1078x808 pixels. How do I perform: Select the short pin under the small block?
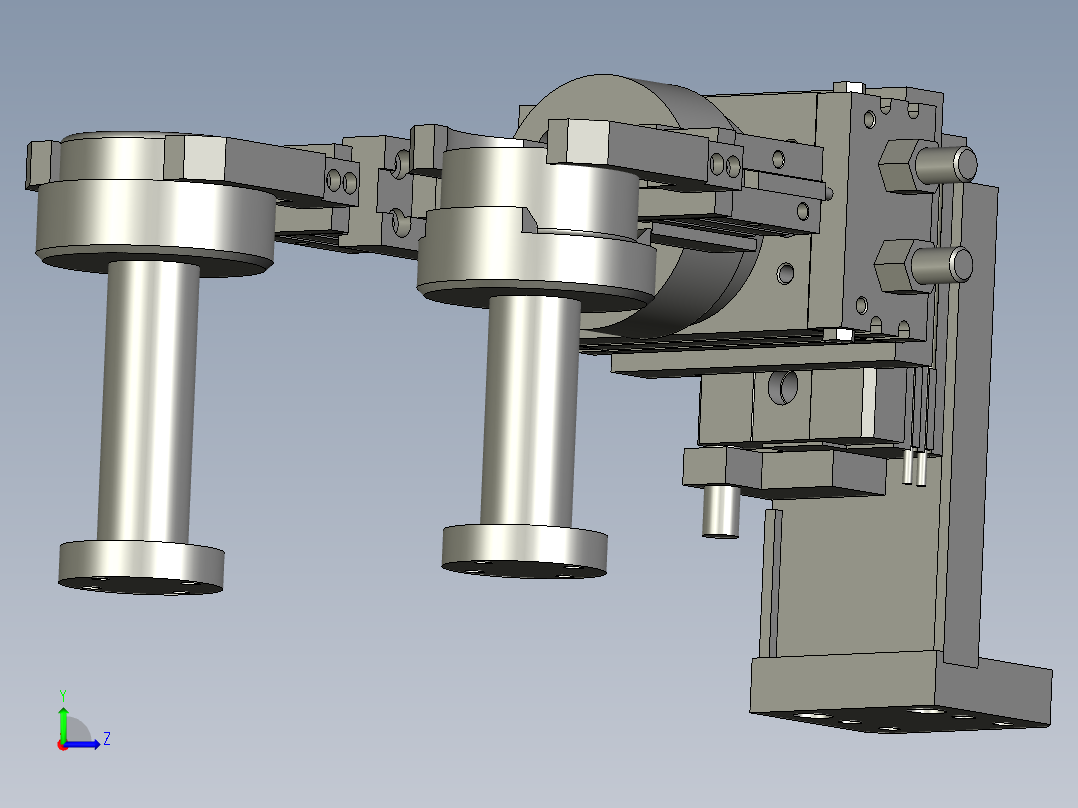point(720,511)
